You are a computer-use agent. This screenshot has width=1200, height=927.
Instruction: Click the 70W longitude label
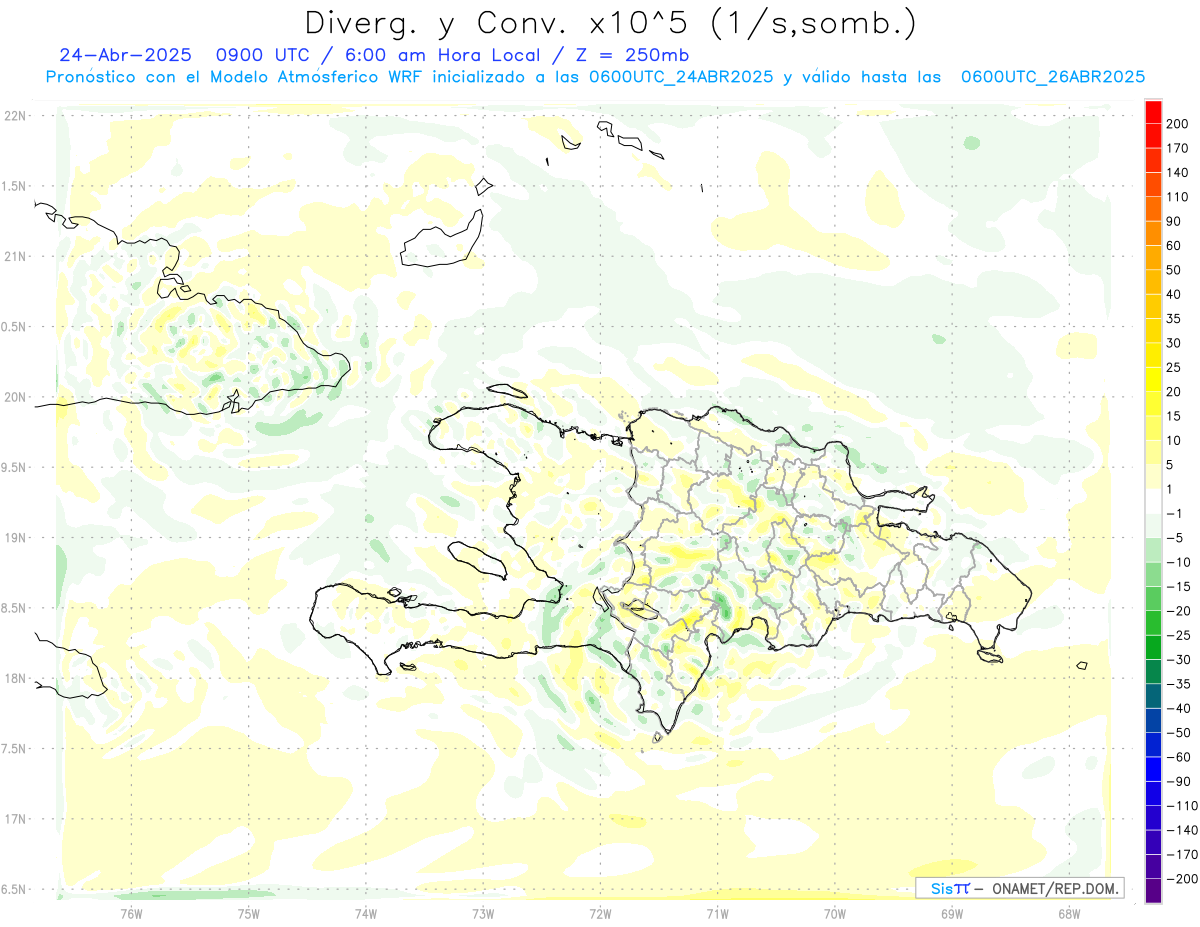pos(835,913)
